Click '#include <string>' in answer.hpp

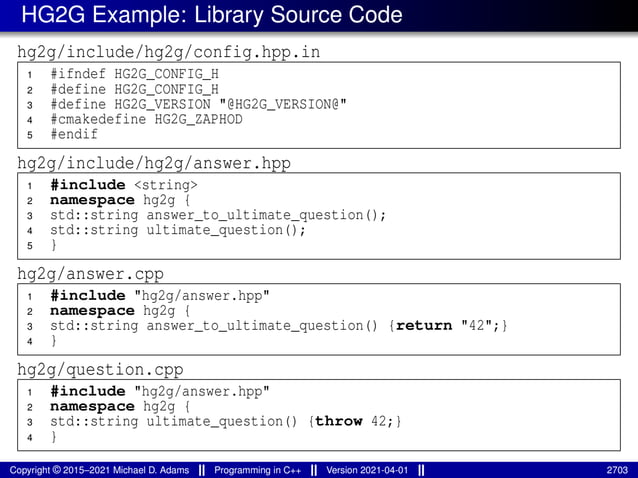(x=124, y=185)
